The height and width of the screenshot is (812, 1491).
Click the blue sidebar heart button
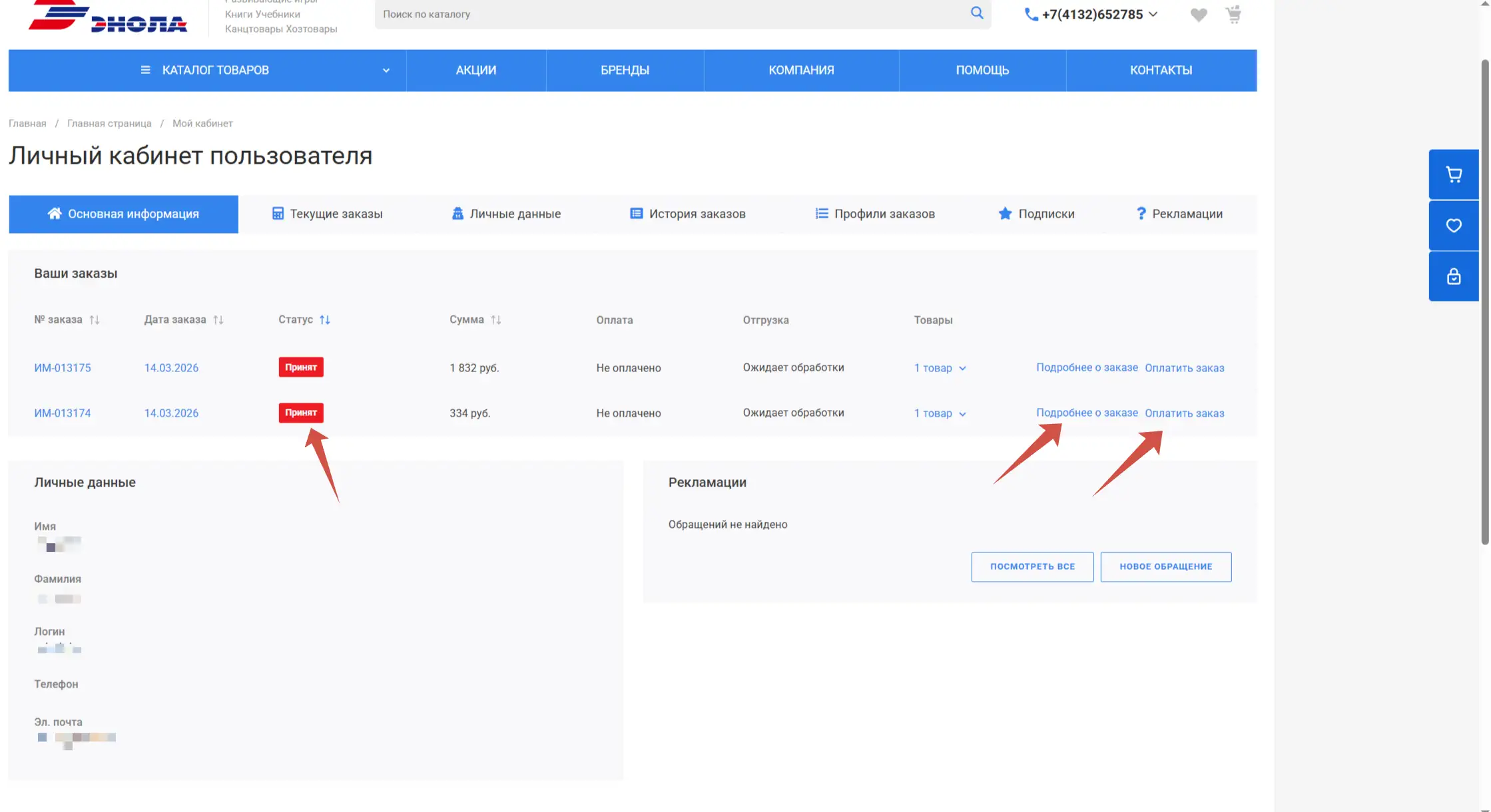tap(1454, 226)
